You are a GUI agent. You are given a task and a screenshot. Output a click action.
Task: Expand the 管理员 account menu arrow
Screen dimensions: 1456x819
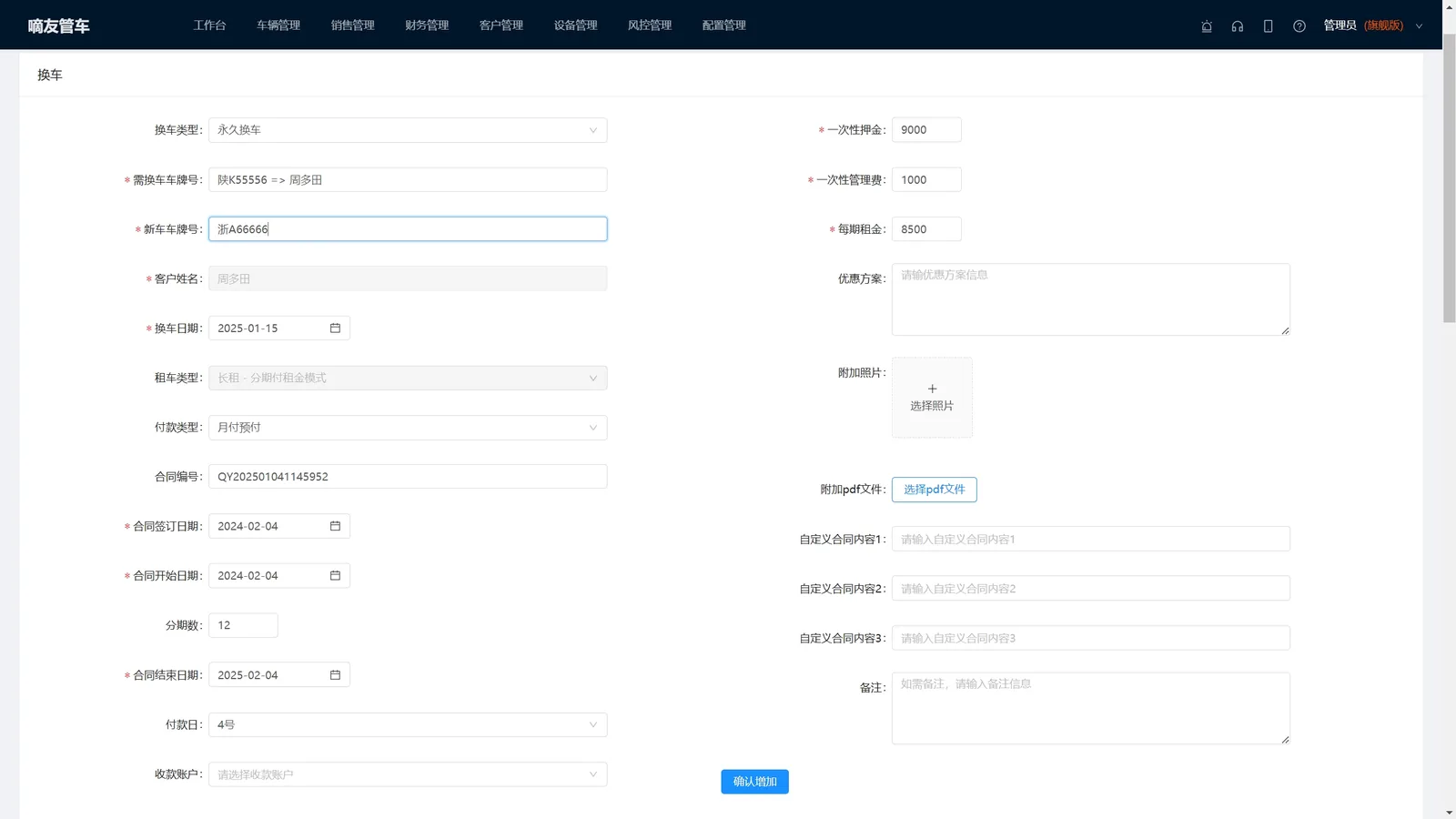(1419, 26)
